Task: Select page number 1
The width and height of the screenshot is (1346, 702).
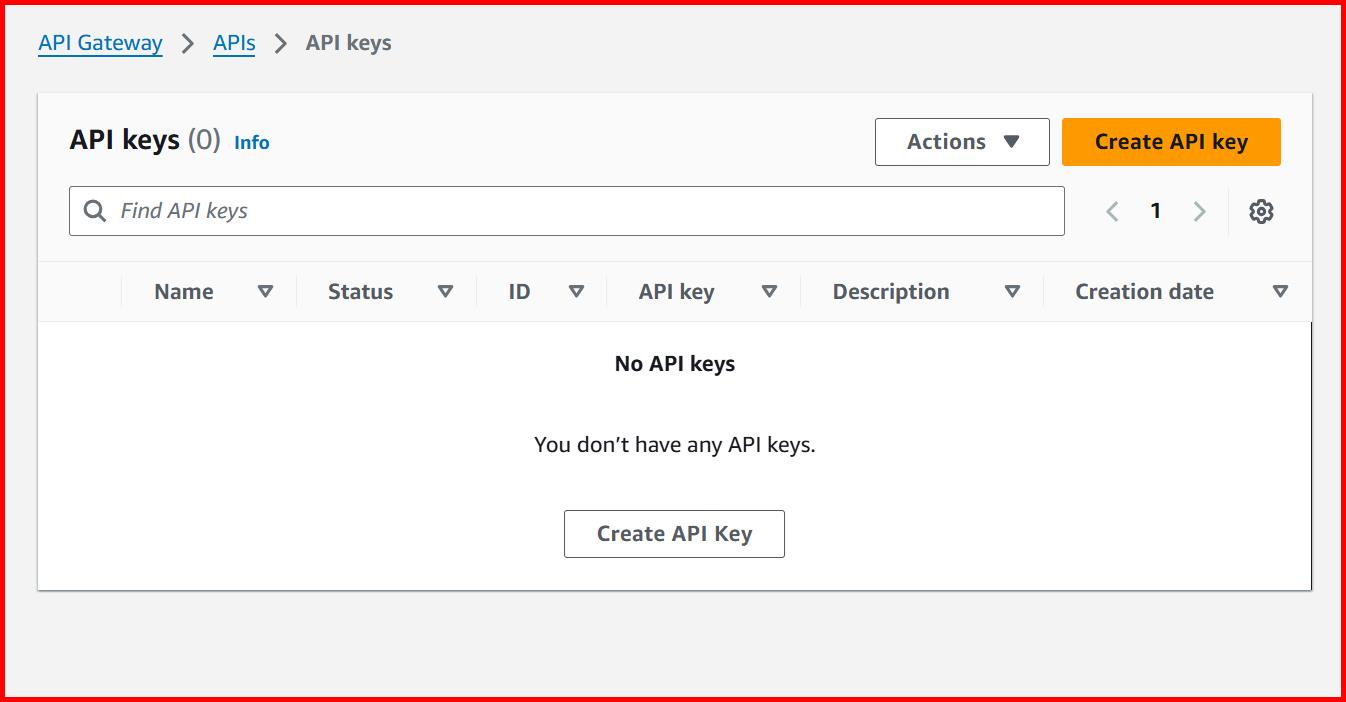Action: pos(1156,211)
